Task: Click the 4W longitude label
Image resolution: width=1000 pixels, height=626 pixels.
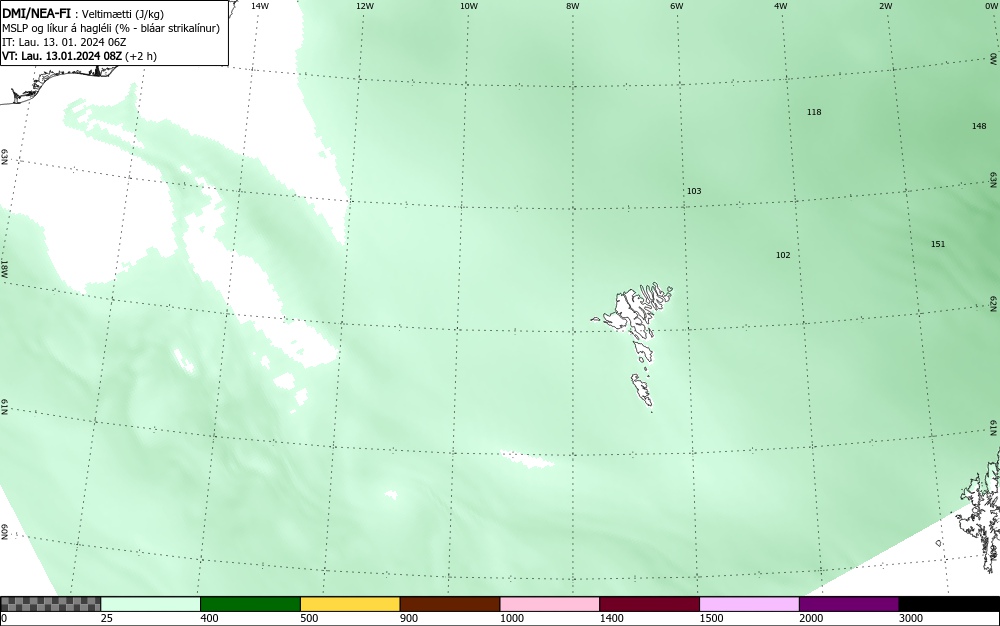Action: pyautogui.click(x=781, y=6)
